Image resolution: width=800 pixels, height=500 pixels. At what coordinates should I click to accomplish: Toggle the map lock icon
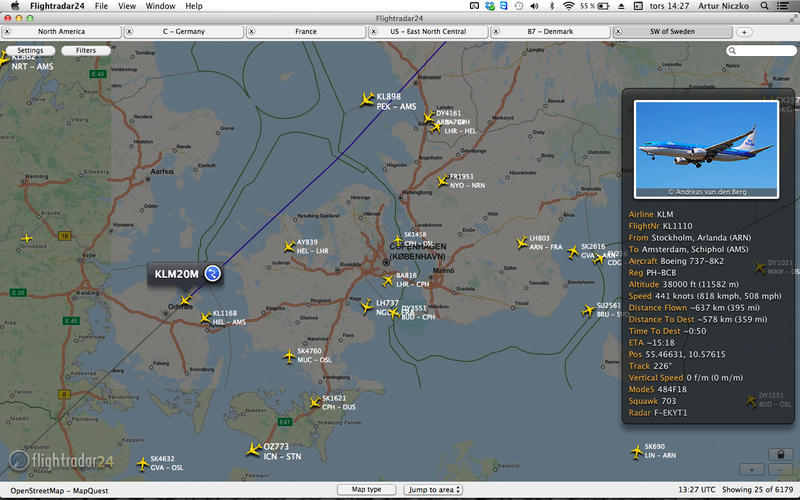coord(781,454)
